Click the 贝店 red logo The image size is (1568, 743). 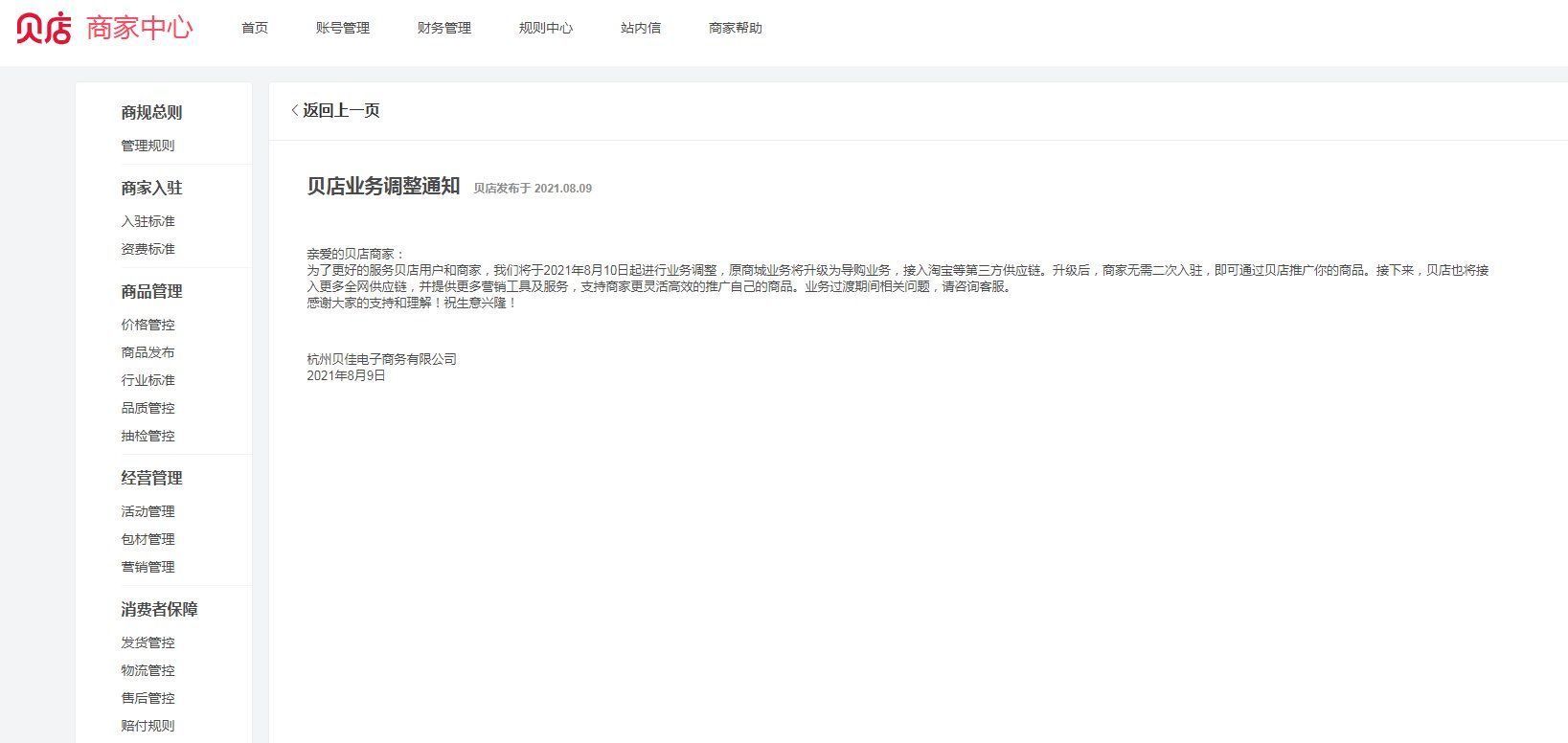point(44,28)
